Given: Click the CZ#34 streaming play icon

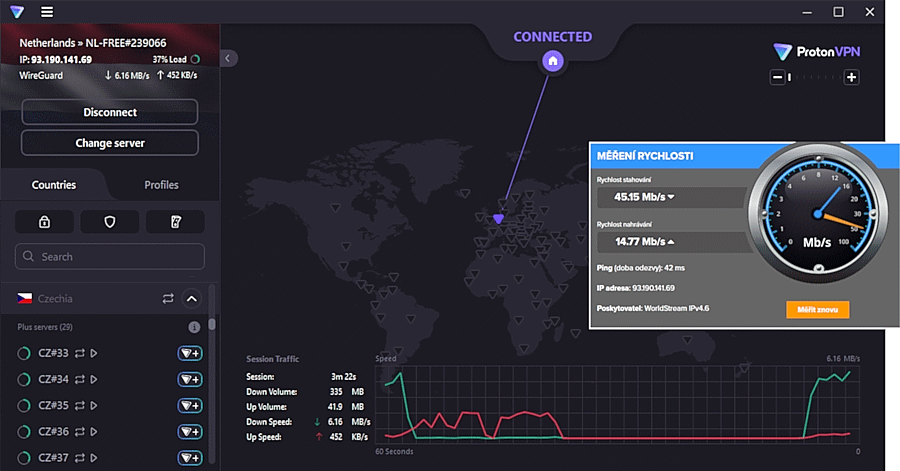Looking at the screenshot, I should 94,379.
